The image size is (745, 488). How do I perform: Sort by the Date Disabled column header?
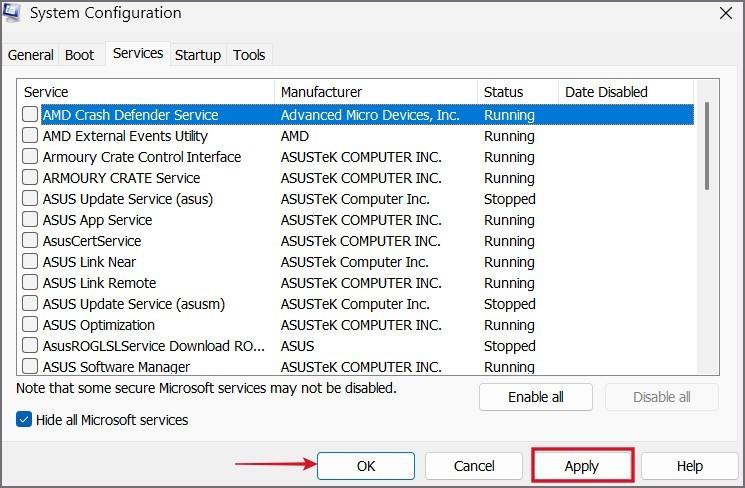point(626,92)
